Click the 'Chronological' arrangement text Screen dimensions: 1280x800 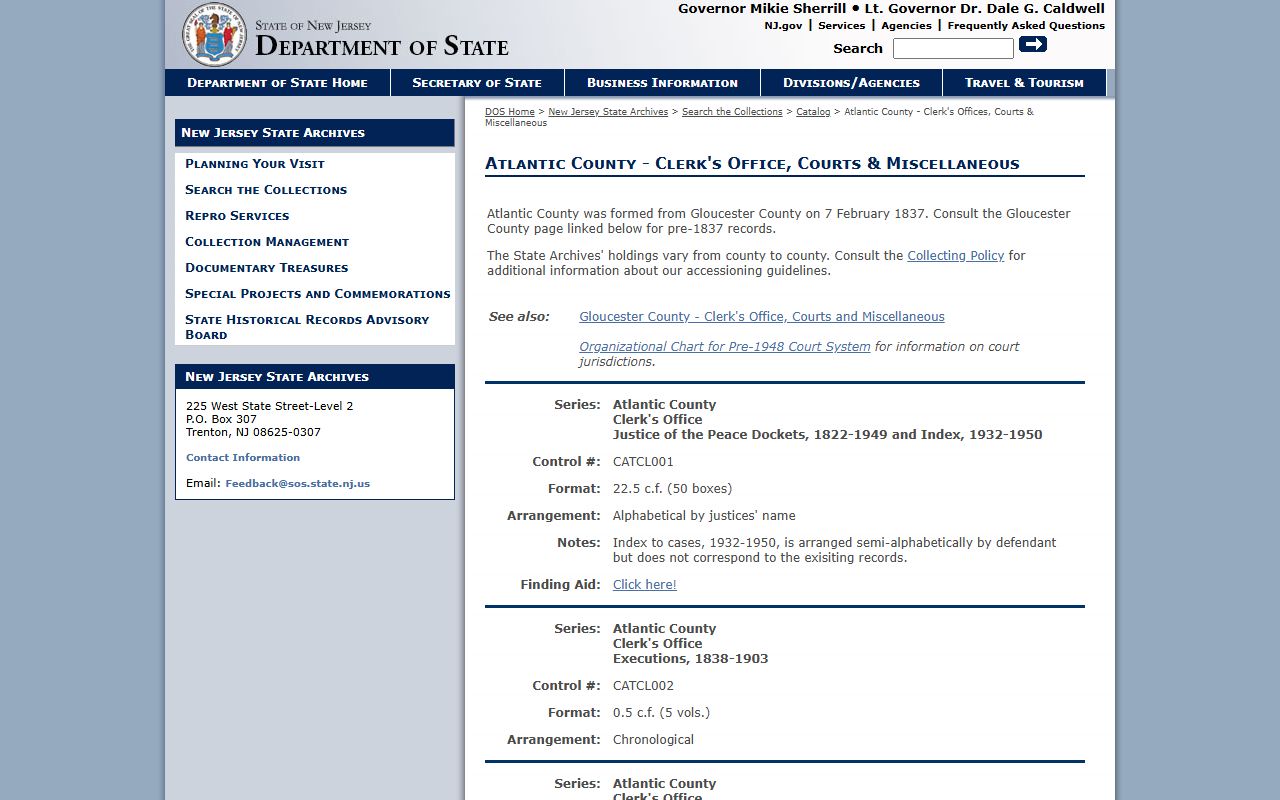pyautogui.click(x=653, y=740)
